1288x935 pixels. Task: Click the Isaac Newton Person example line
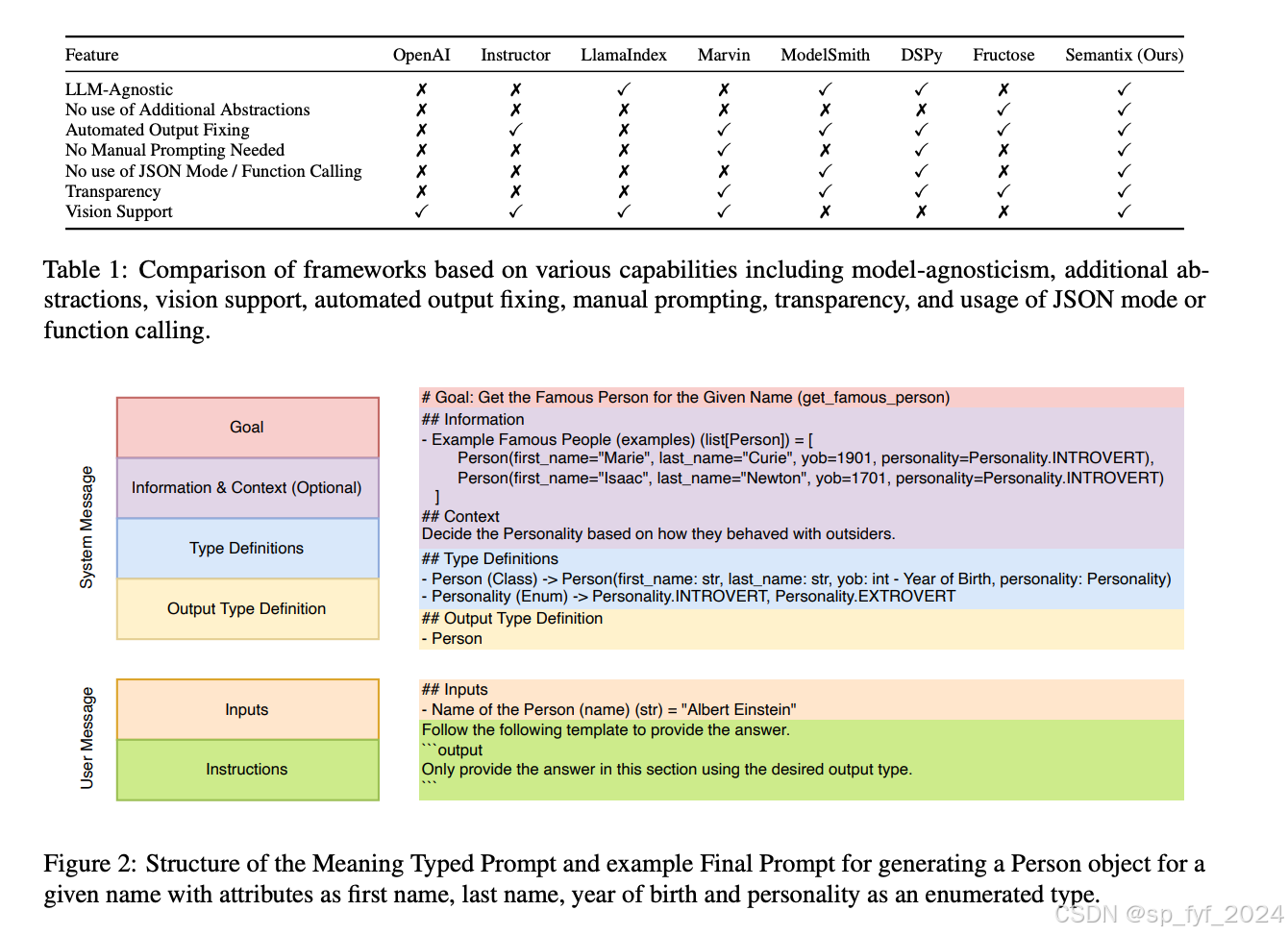pos(810,479)
